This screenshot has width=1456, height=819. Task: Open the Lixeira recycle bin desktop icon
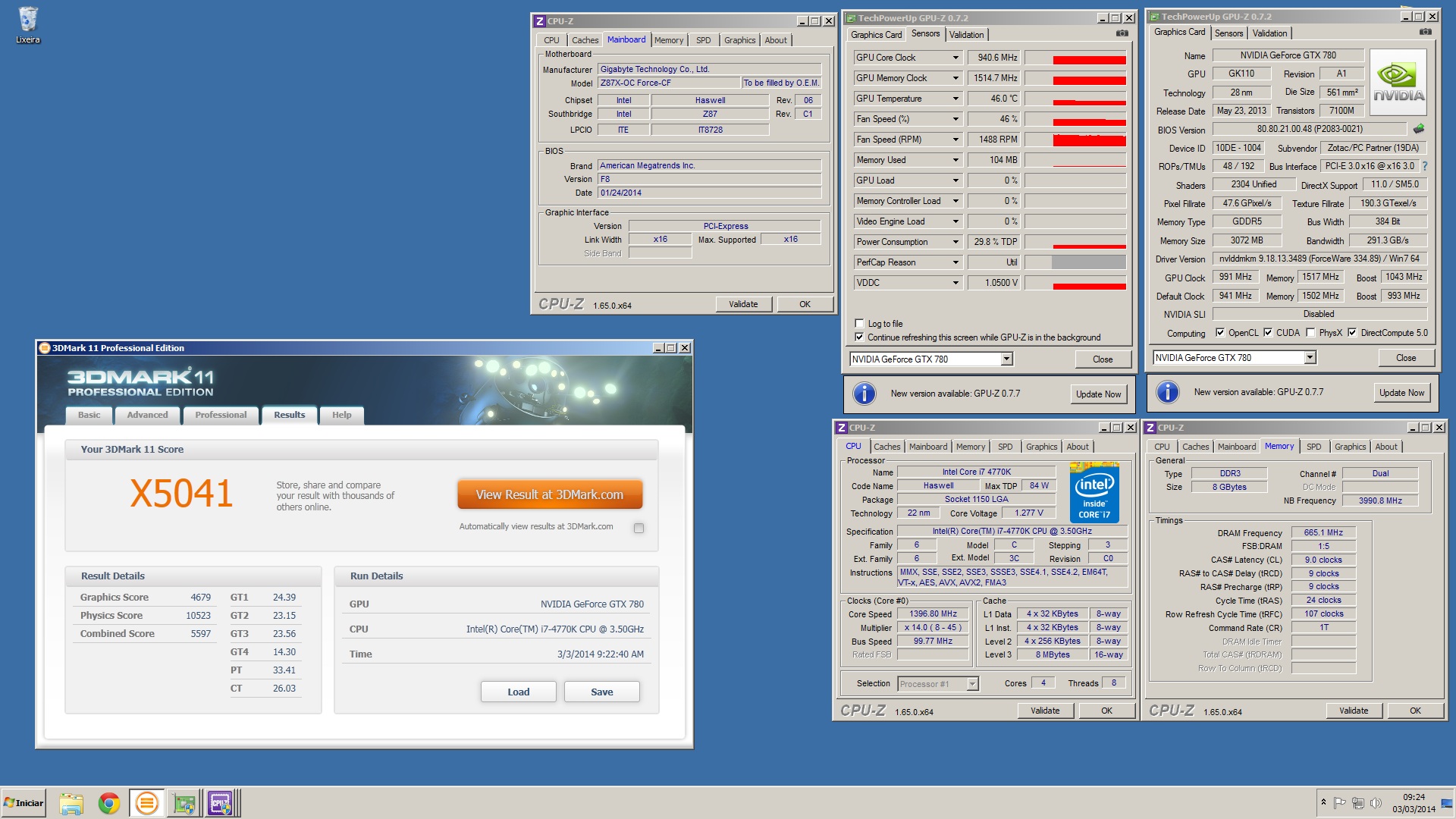(x=28, y=25)
